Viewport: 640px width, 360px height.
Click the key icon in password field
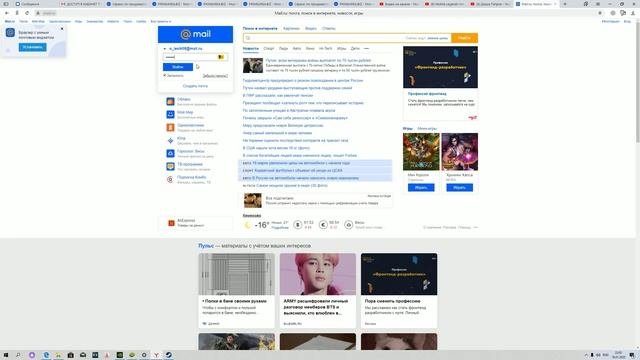point(221,57)
